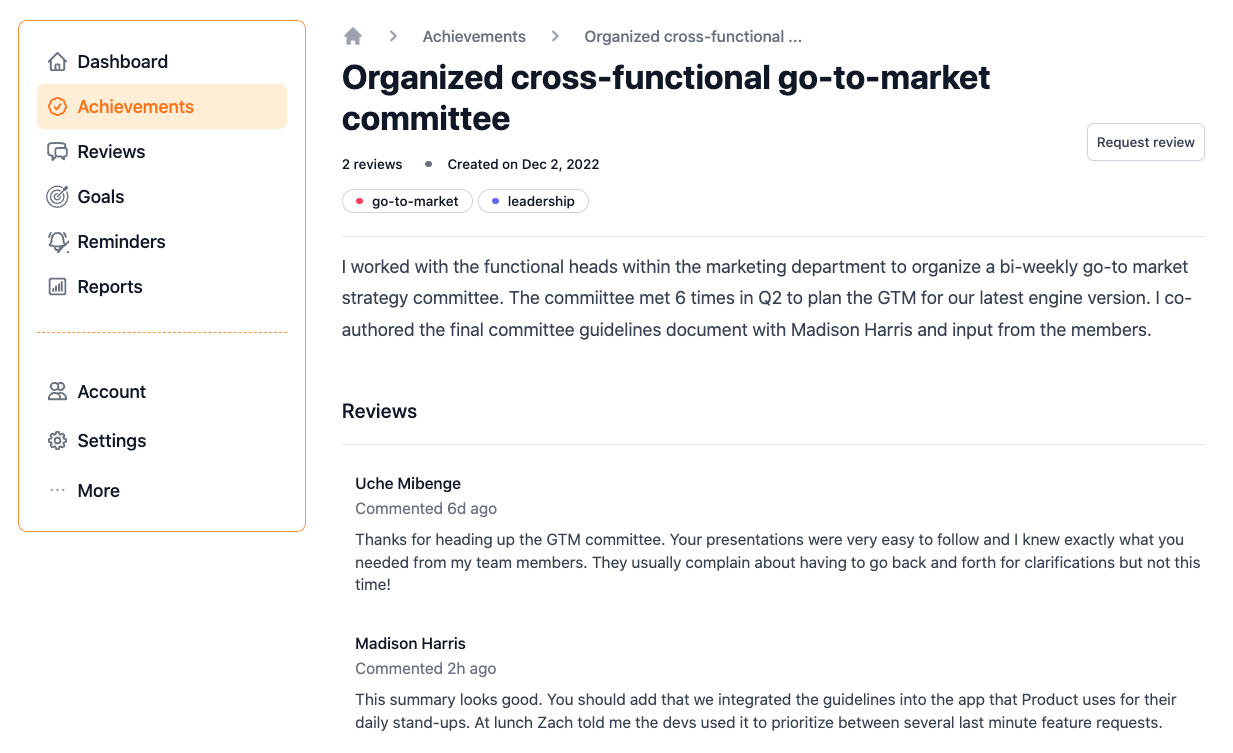This screenshot has width=1233, height=753.
Task: Click the Account people icon
Action: point(58,392)
